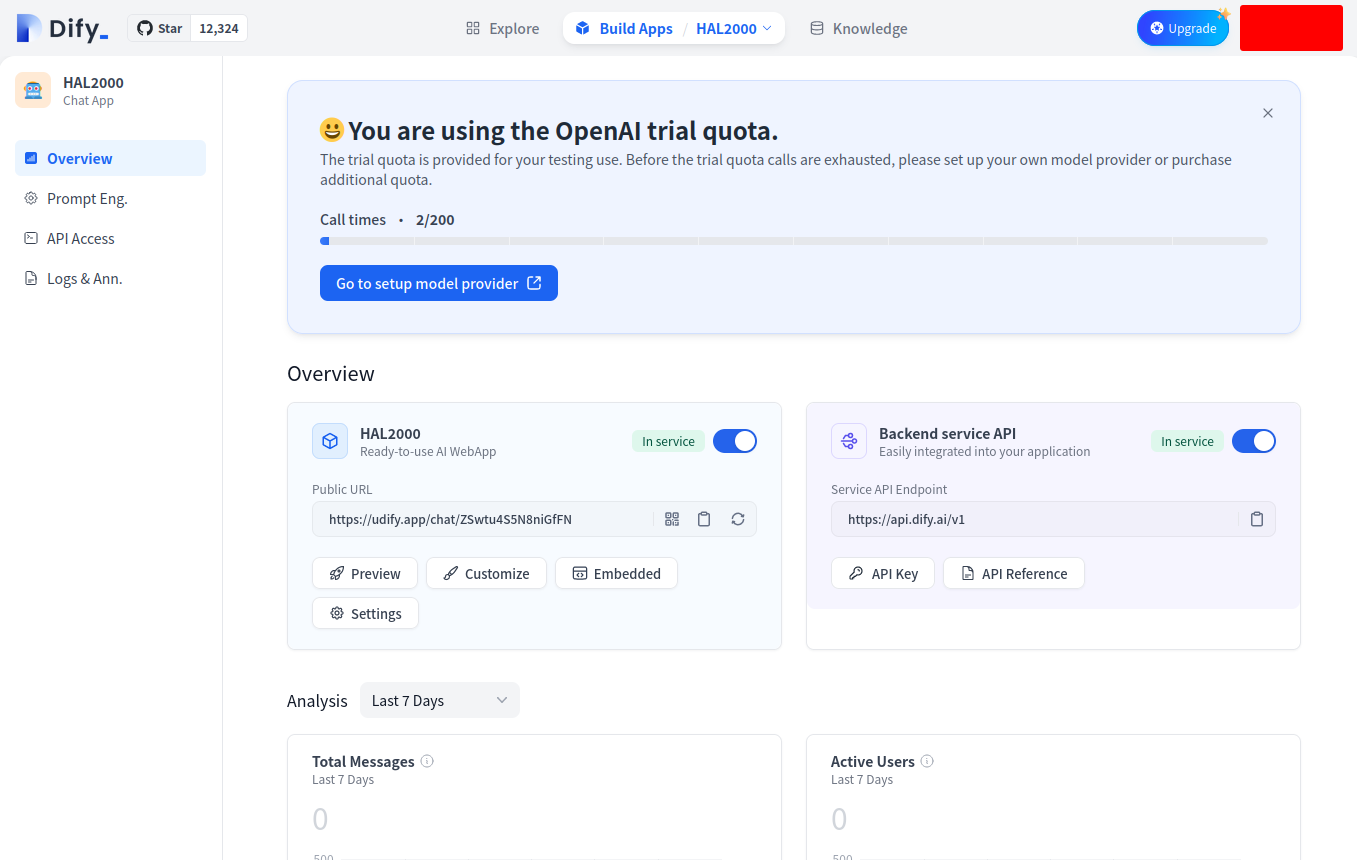This screenshot has height=860, width=1357.
Task: Go to the Build Apps tab
Action: 624,28
